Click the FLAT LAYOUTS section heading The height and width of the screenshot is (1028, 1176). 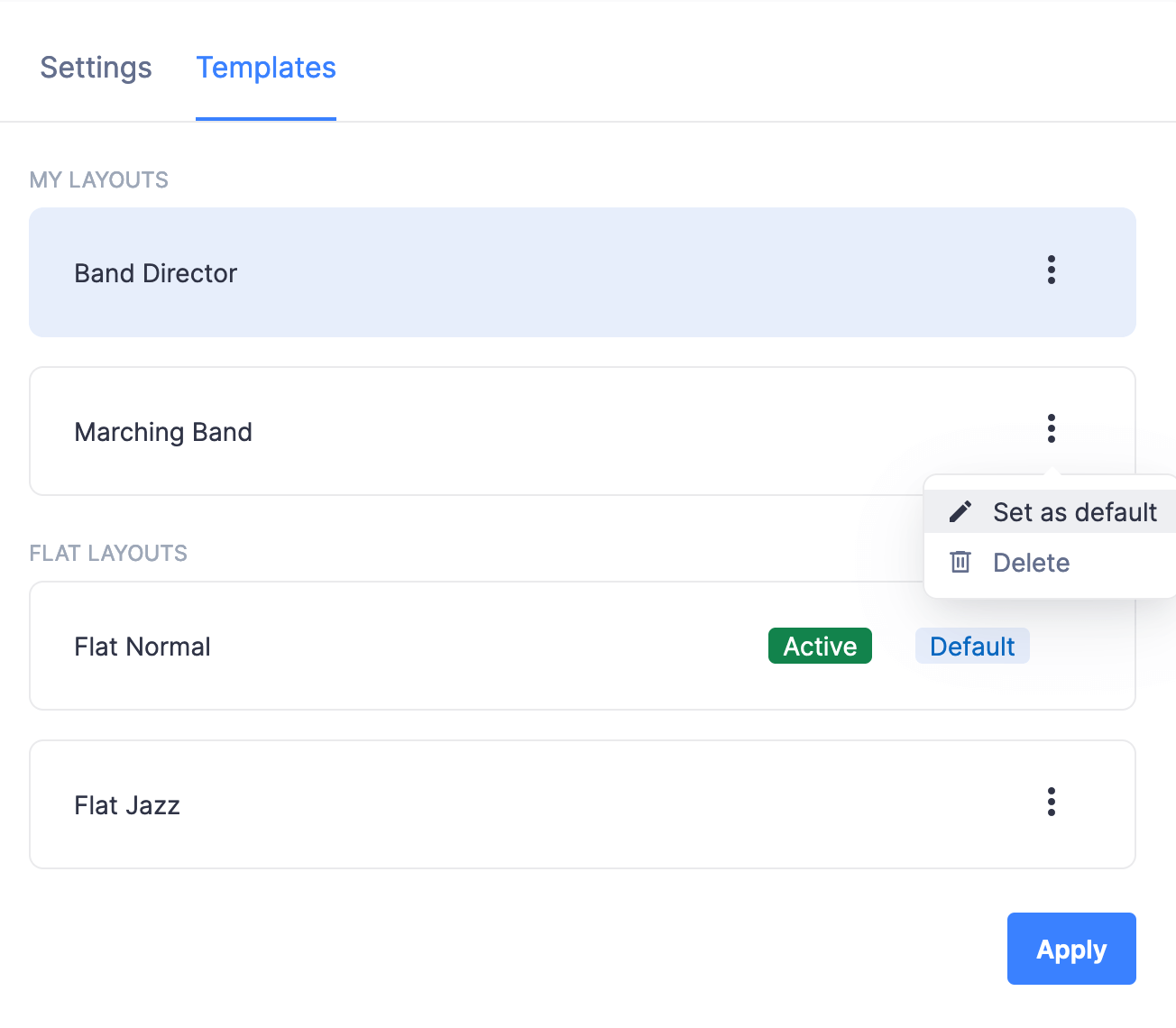coord(108,553)
